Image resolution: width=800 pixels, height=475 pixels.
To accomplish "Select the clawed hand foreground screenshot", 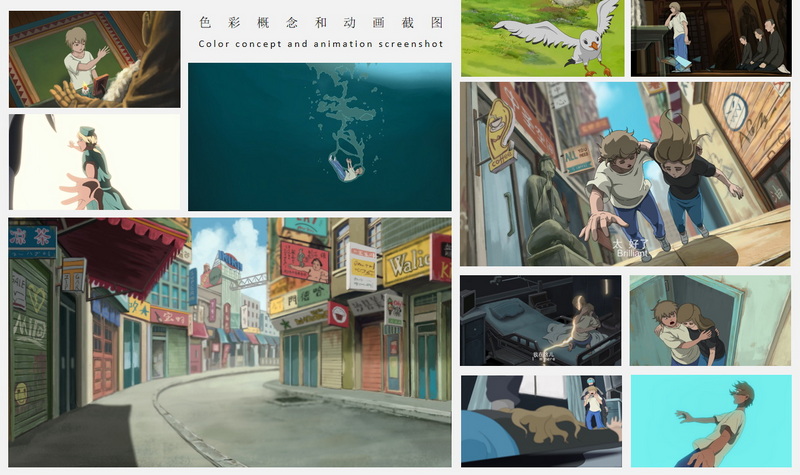I will pyautogui.click(x=540, y=421).
